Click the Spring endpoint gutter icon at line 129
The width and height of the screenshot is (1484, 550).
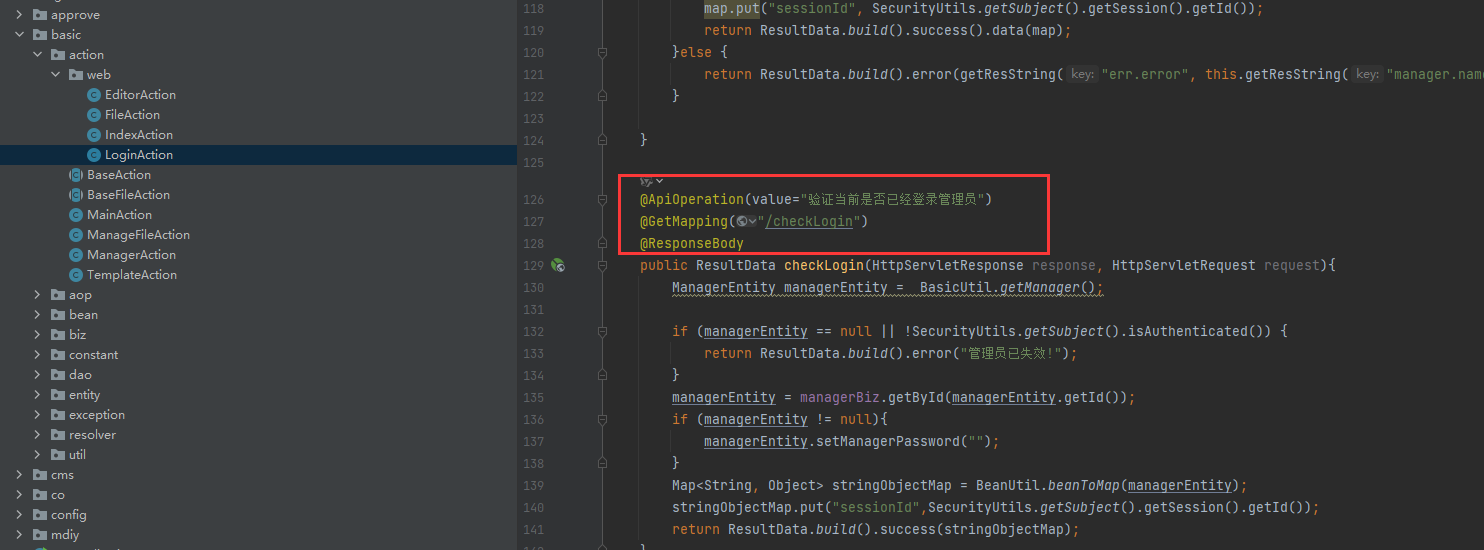(x=558, y=265)
